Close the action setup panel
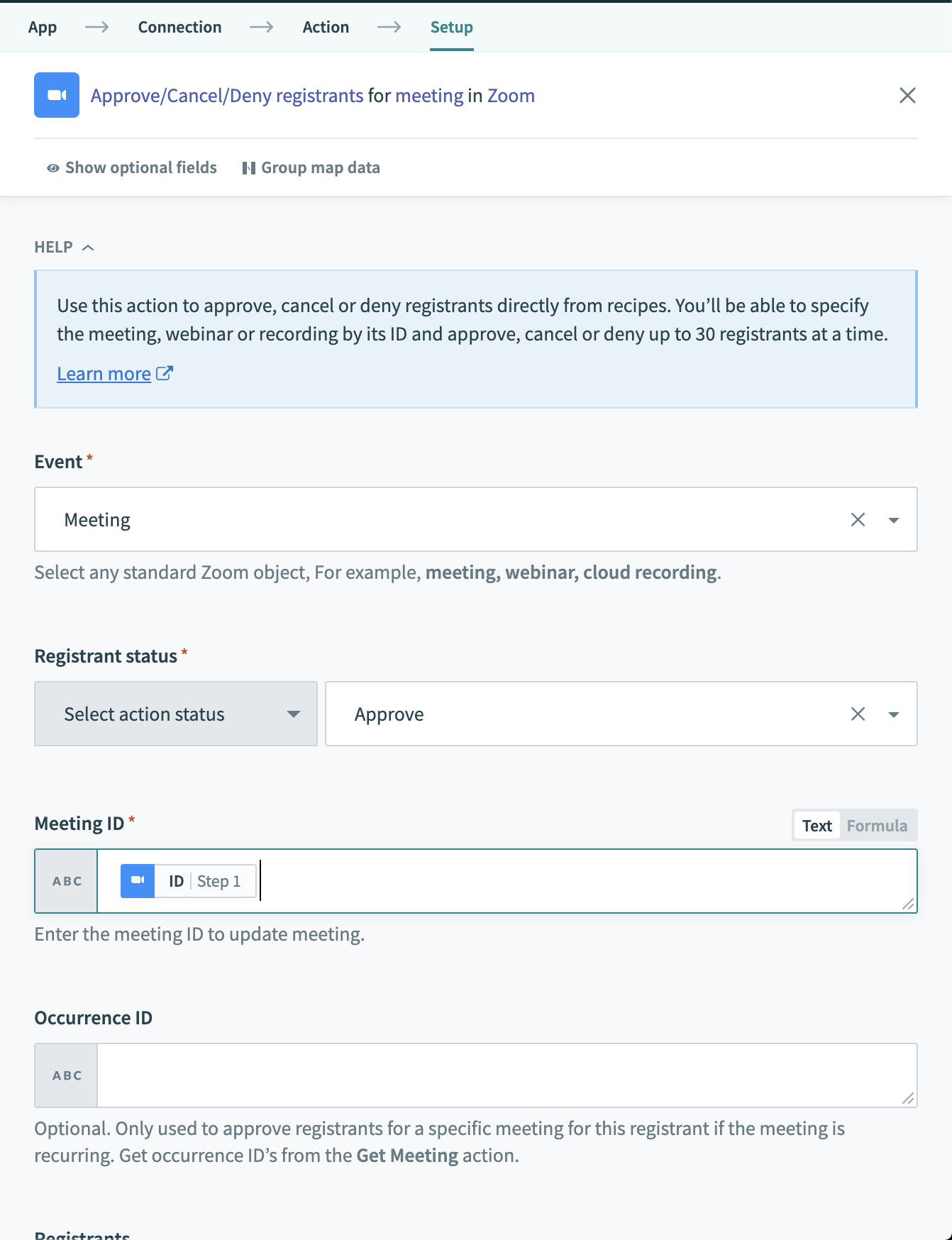The height and width of the screenshot is (1240, 952). coord(907,95)
